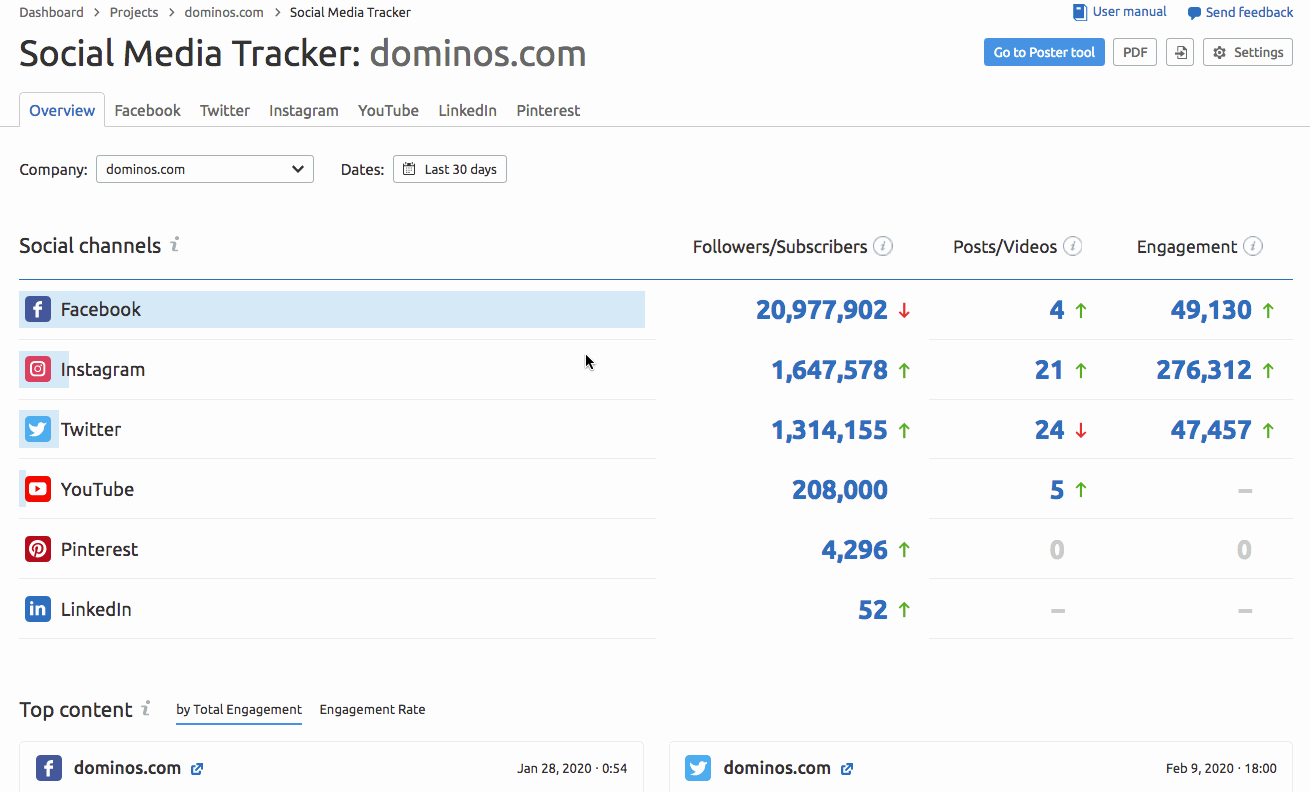Click Instagram posts count 21
Viewport: 1310px width, 792px height.
pos(1049,370)
